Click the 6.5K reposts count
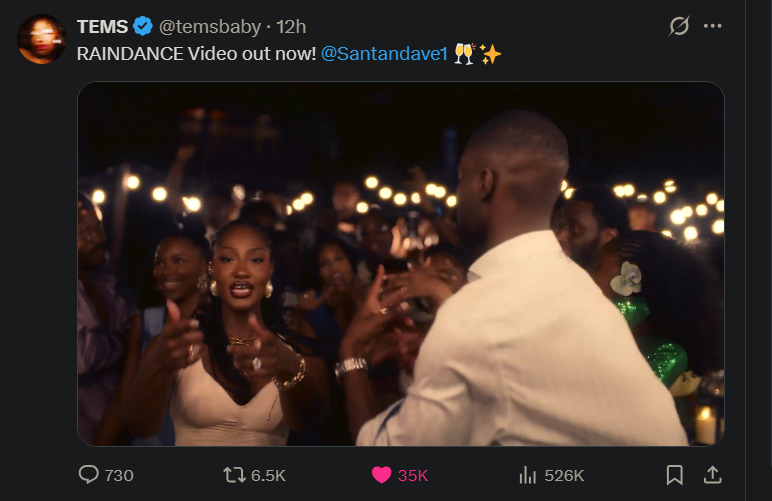This screenshot has height=501, width=772. pos(268,475)
